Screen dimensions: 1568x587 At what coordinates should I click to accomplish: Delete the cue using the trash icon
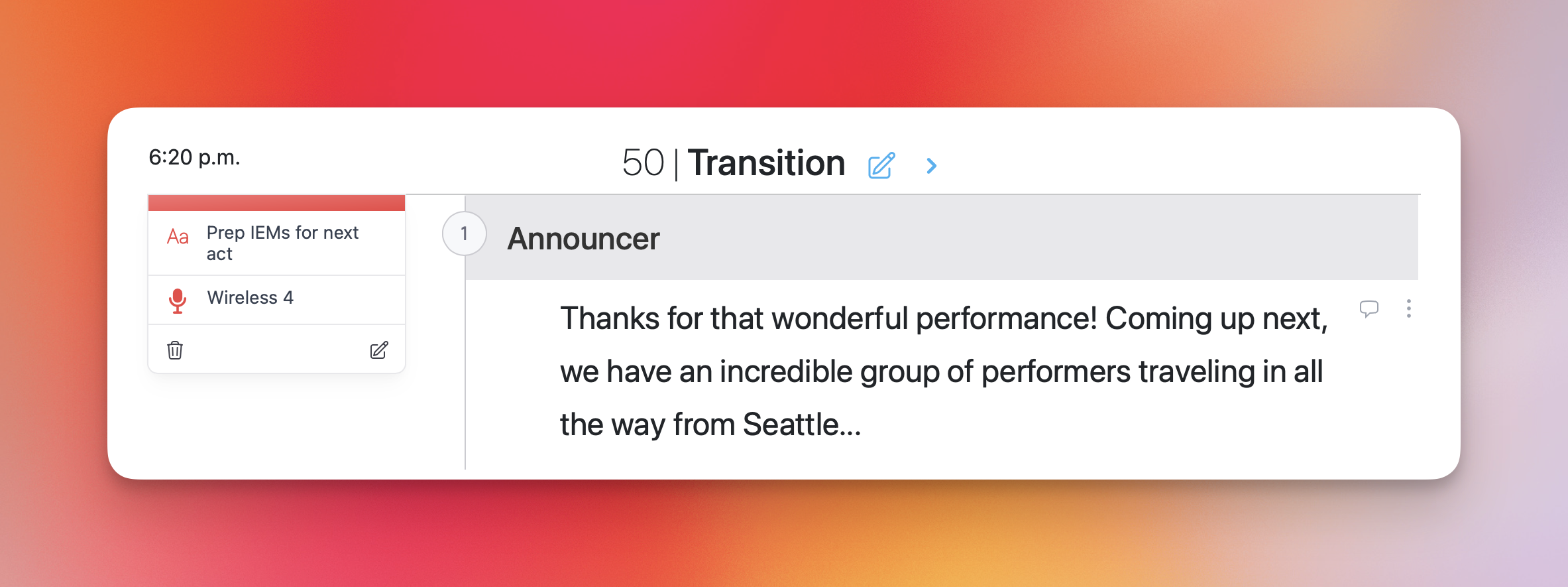tap(175, 350)
